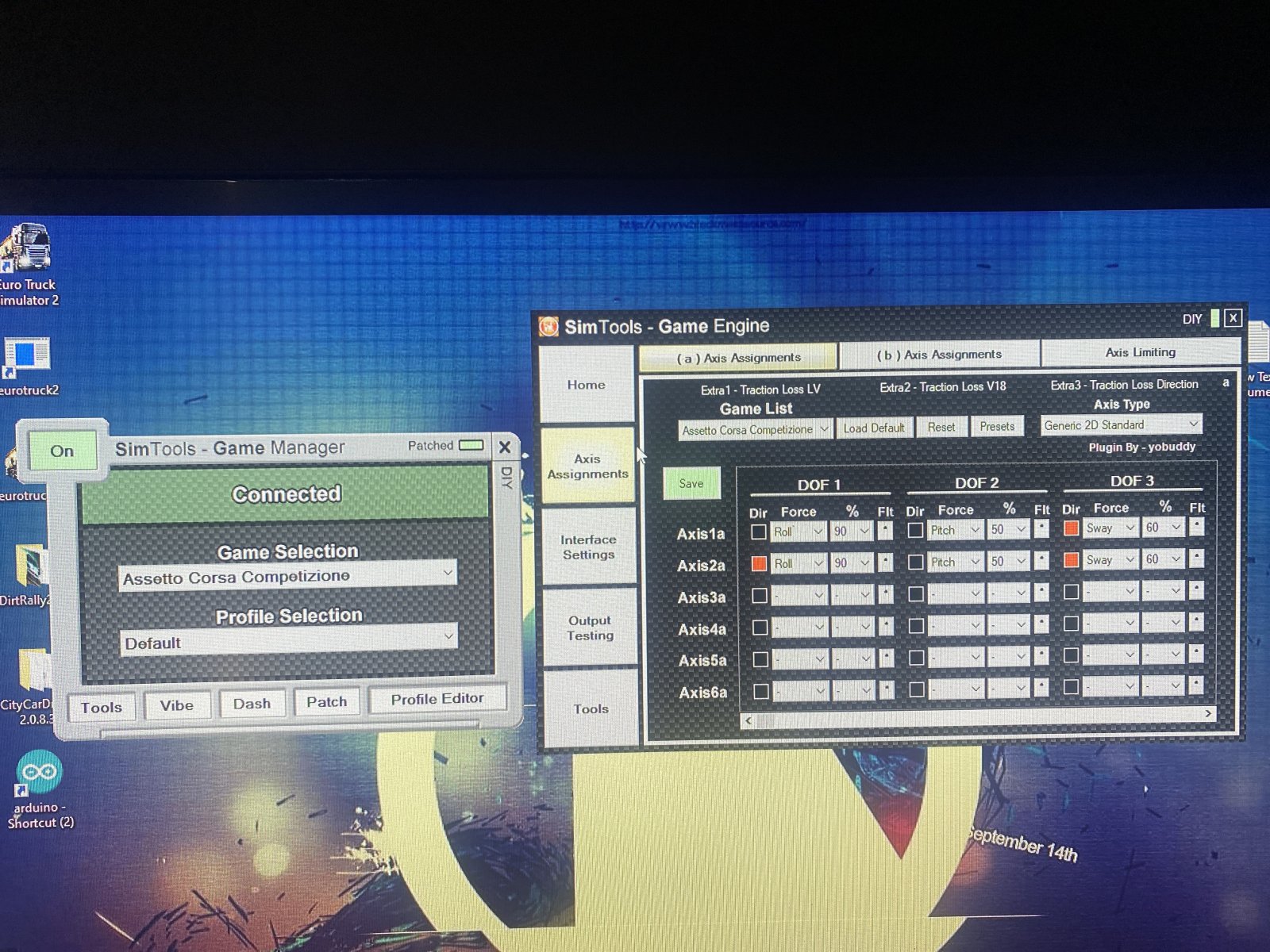The height and width of the screenshot is (952, 1270).
Task: Toggle Axis2a DOF 2 Dir checkbox
Action: [915, 562]
